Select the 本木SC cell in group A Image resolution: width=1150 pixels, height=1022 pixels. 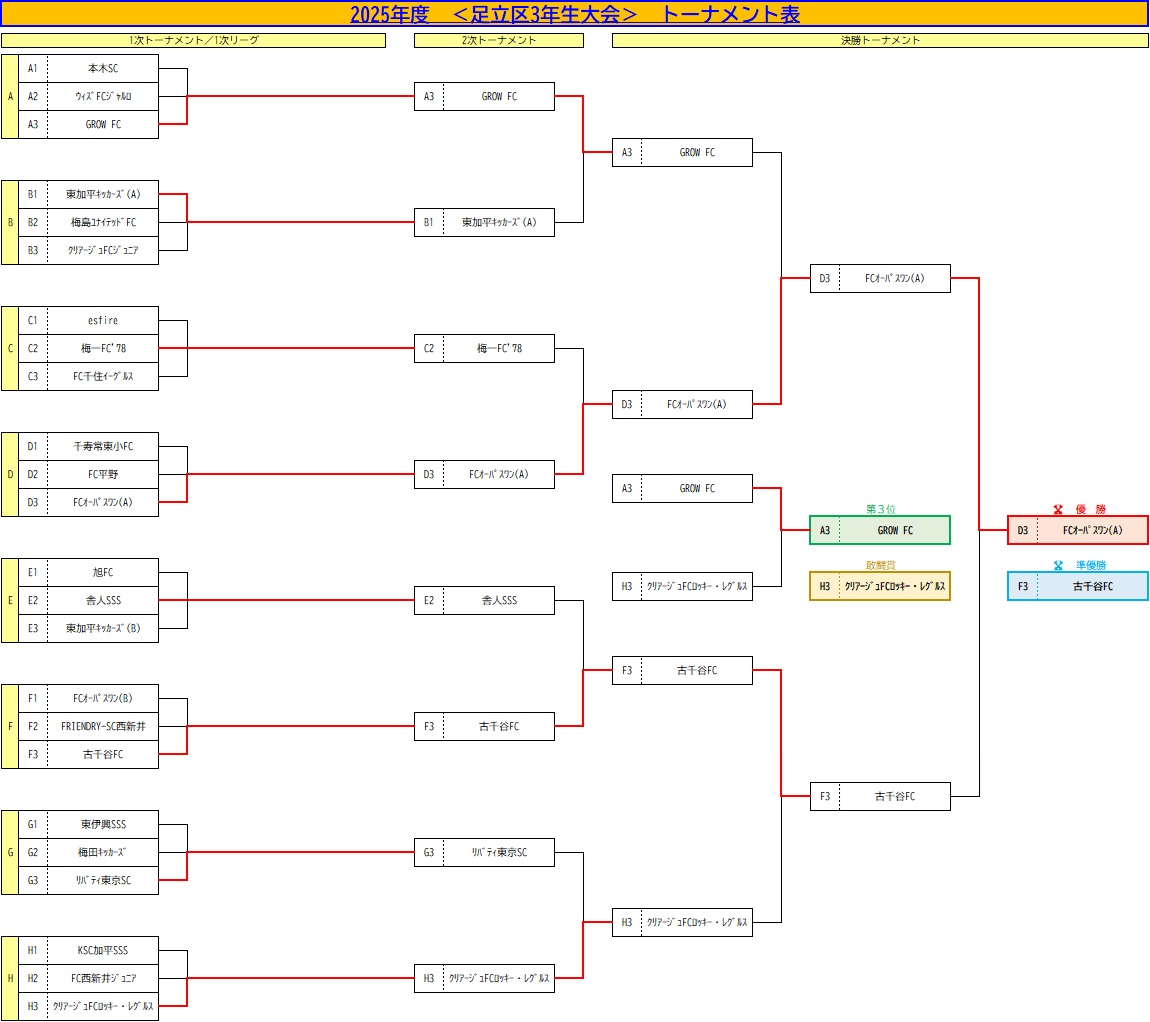(x=102, y=69)
